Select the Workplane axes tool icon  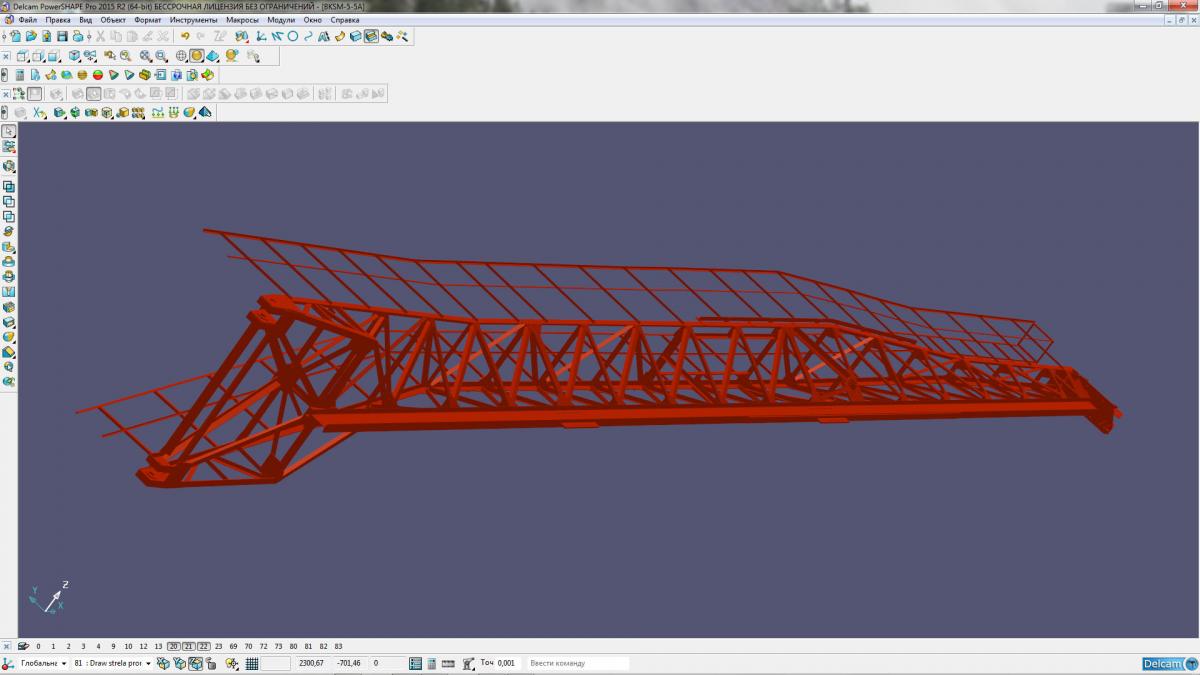tap(261, 36)
